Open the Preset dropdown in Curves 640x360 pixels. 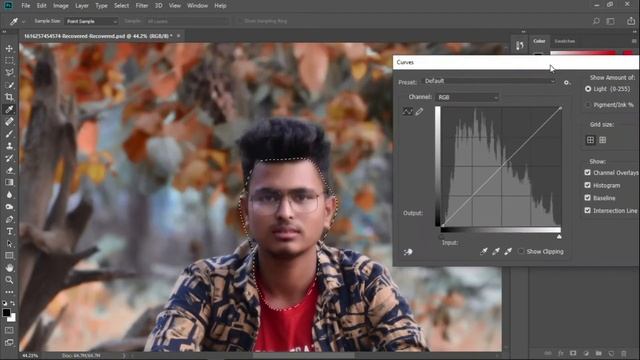tap(489, 81)
